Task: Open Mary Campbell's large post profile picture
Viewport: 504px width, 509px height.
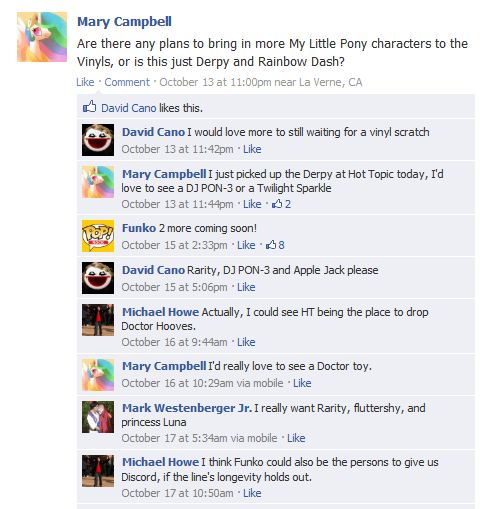Action: point(42,37)
